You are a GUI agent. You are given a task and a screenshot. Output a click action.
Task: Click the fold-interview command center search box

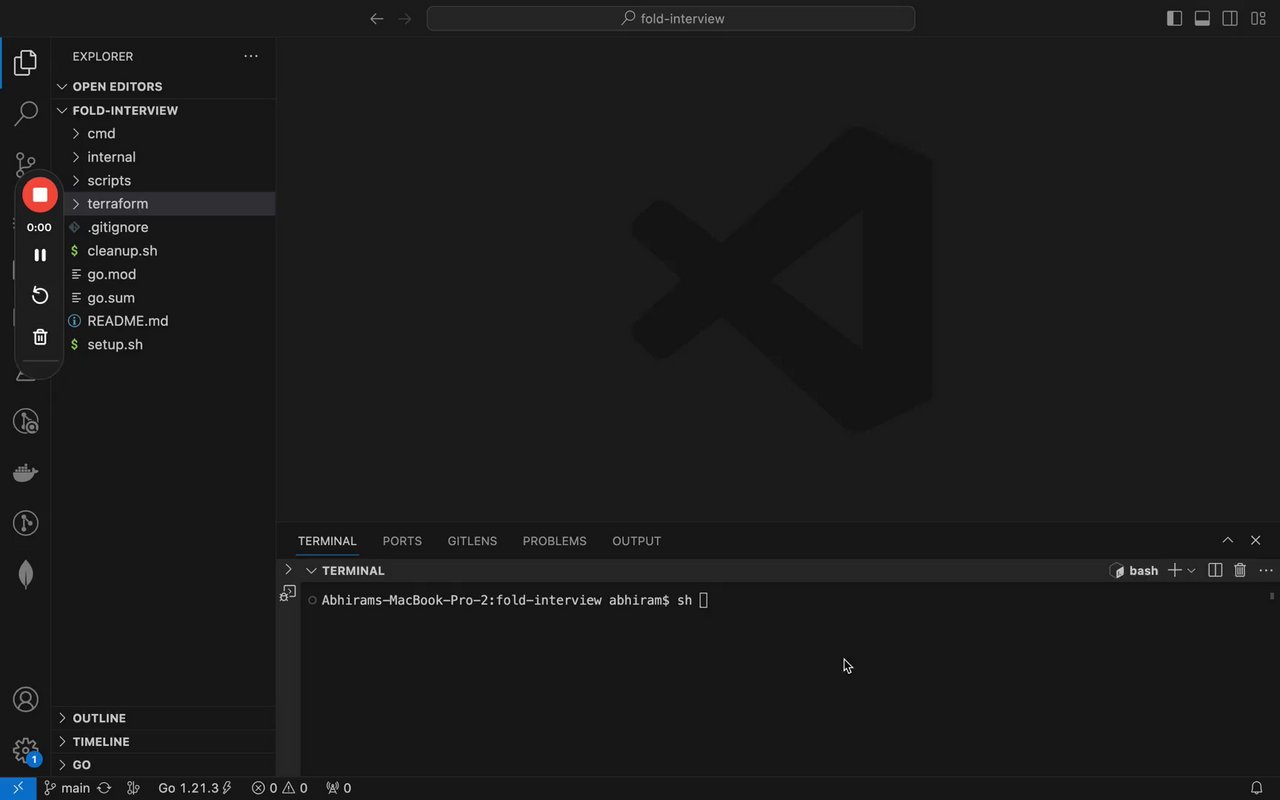(671, 18)
